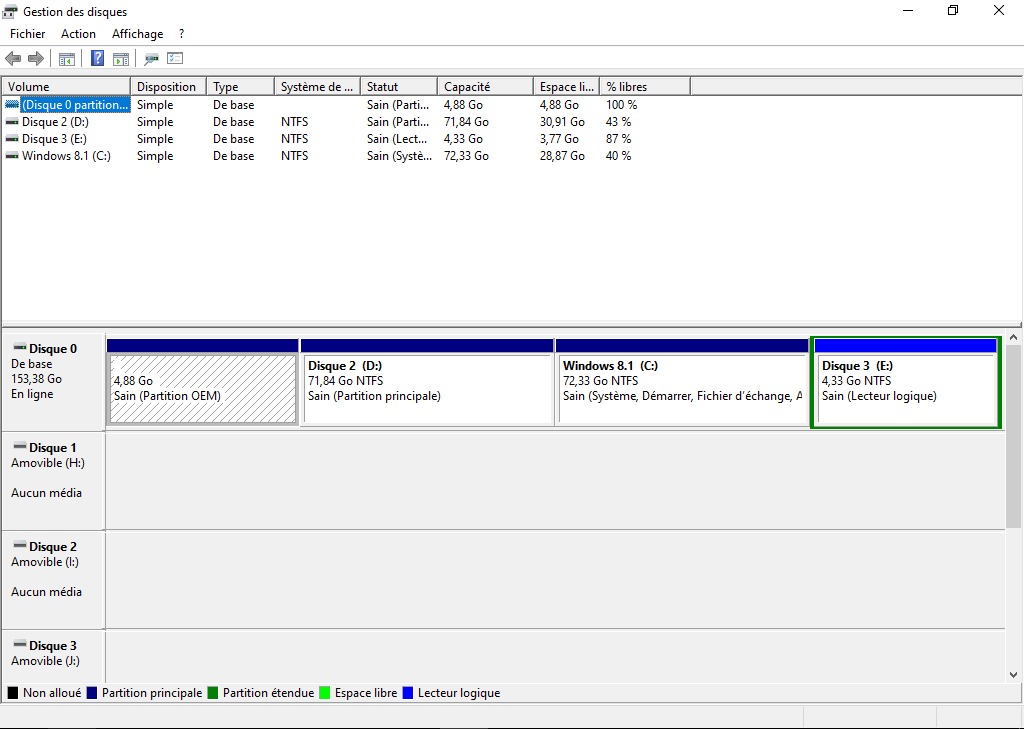
Task: Click the 28,87 Go free space cell
Action: 562,155
